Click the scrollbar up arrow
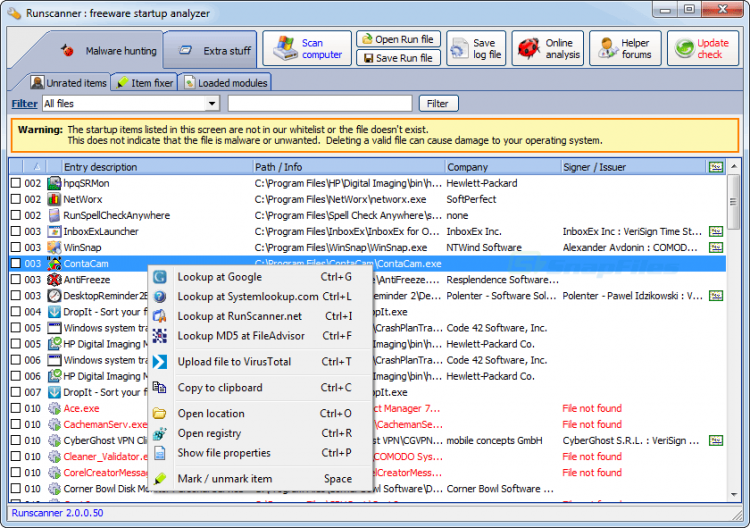 coord(733,166)
